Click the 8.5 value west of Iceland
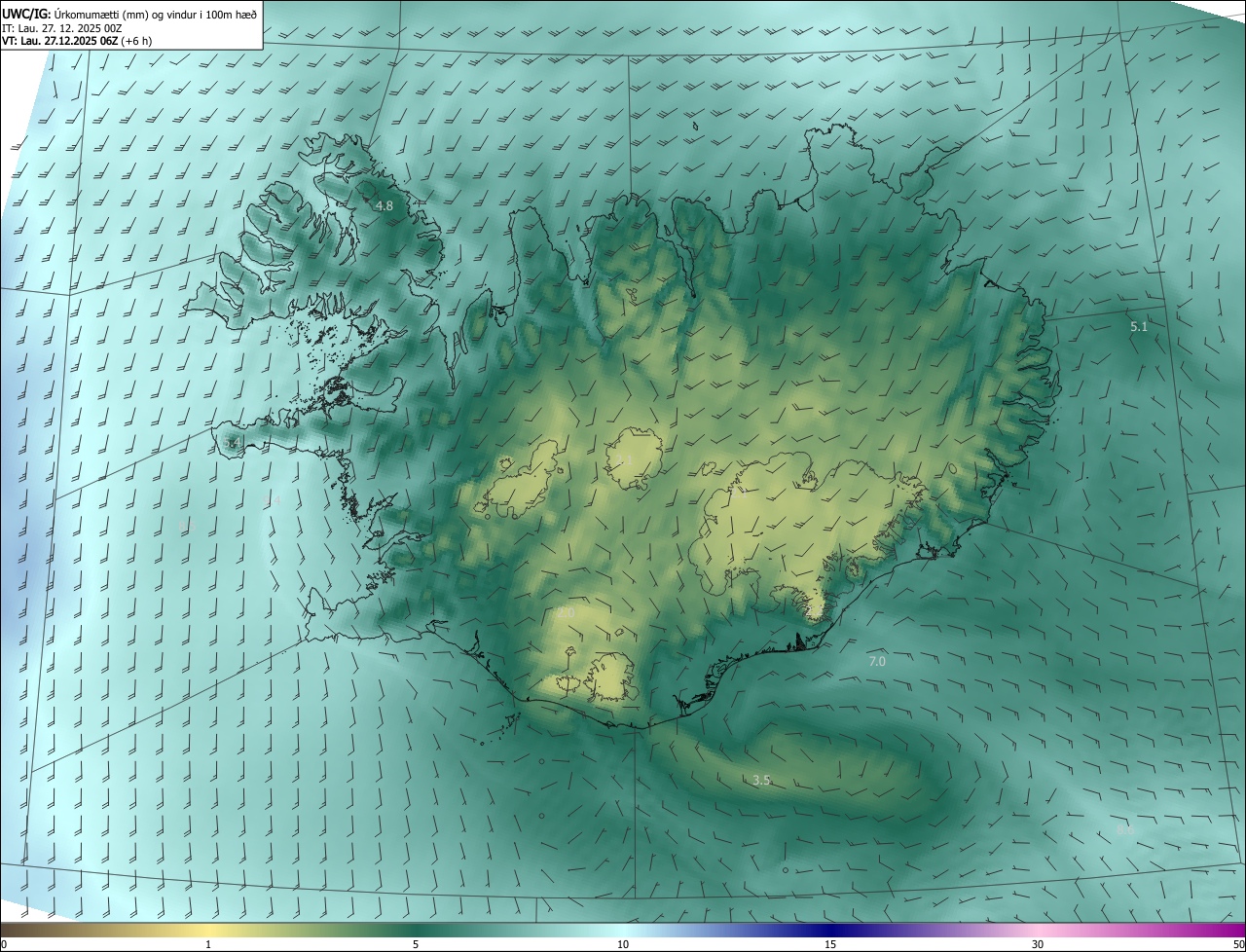 (x=188, y=526)
